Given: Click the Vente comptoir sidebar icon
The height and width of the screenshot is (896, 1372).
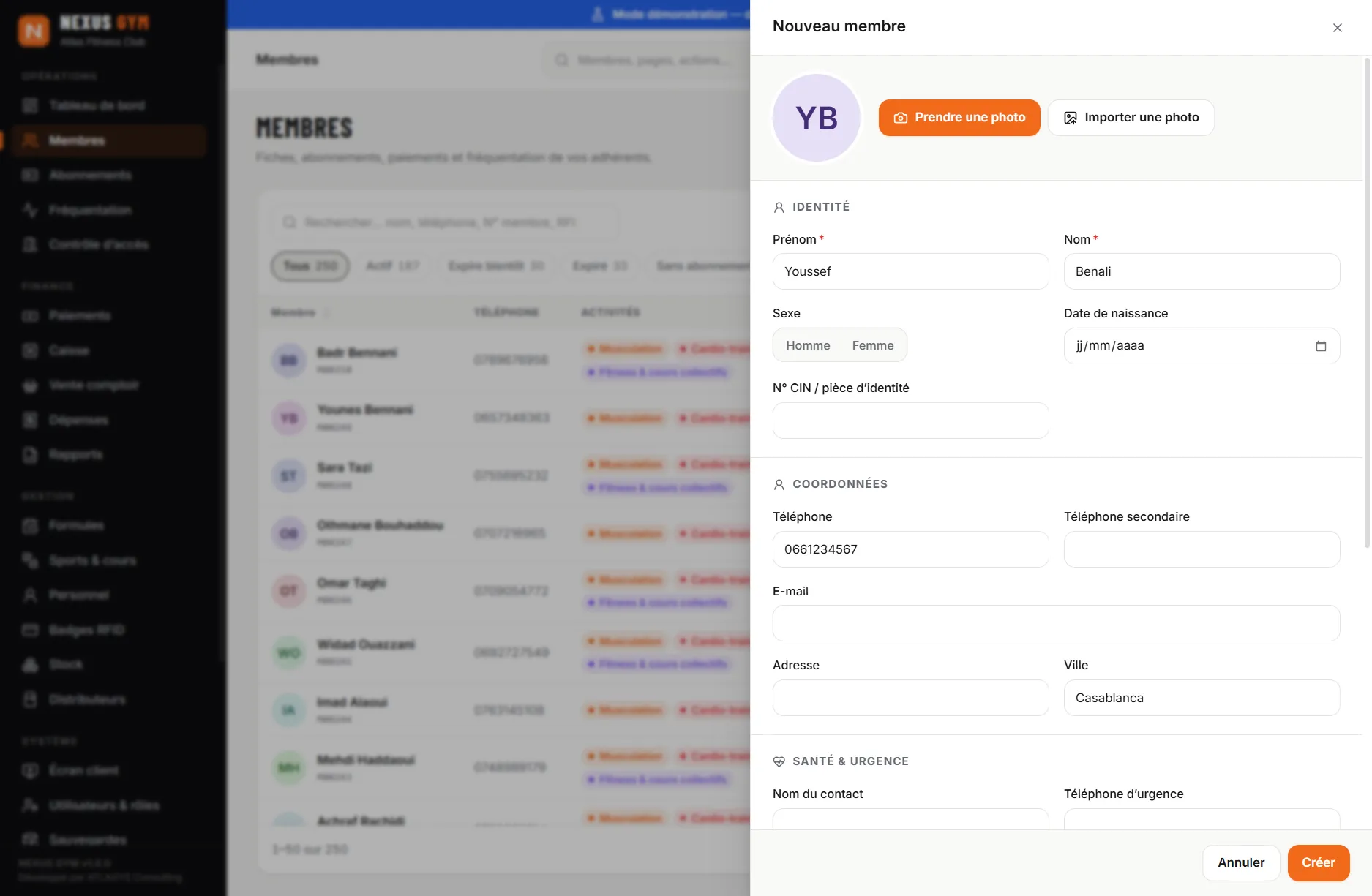Looking at the screenshot, I should [30, 385].
